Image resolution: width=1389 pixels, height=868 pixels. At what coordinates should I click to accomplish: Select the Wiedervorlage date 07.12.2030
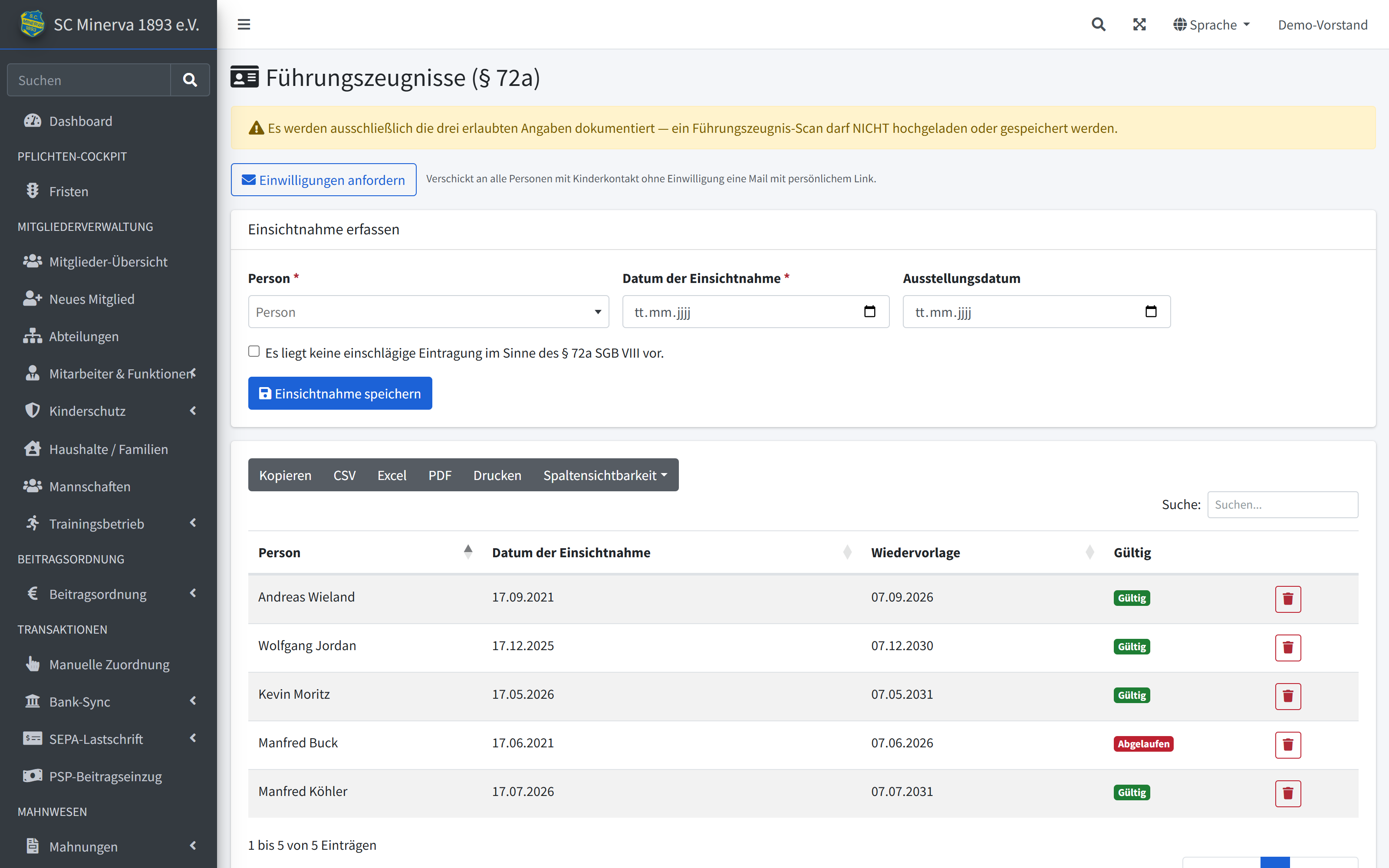902,645
